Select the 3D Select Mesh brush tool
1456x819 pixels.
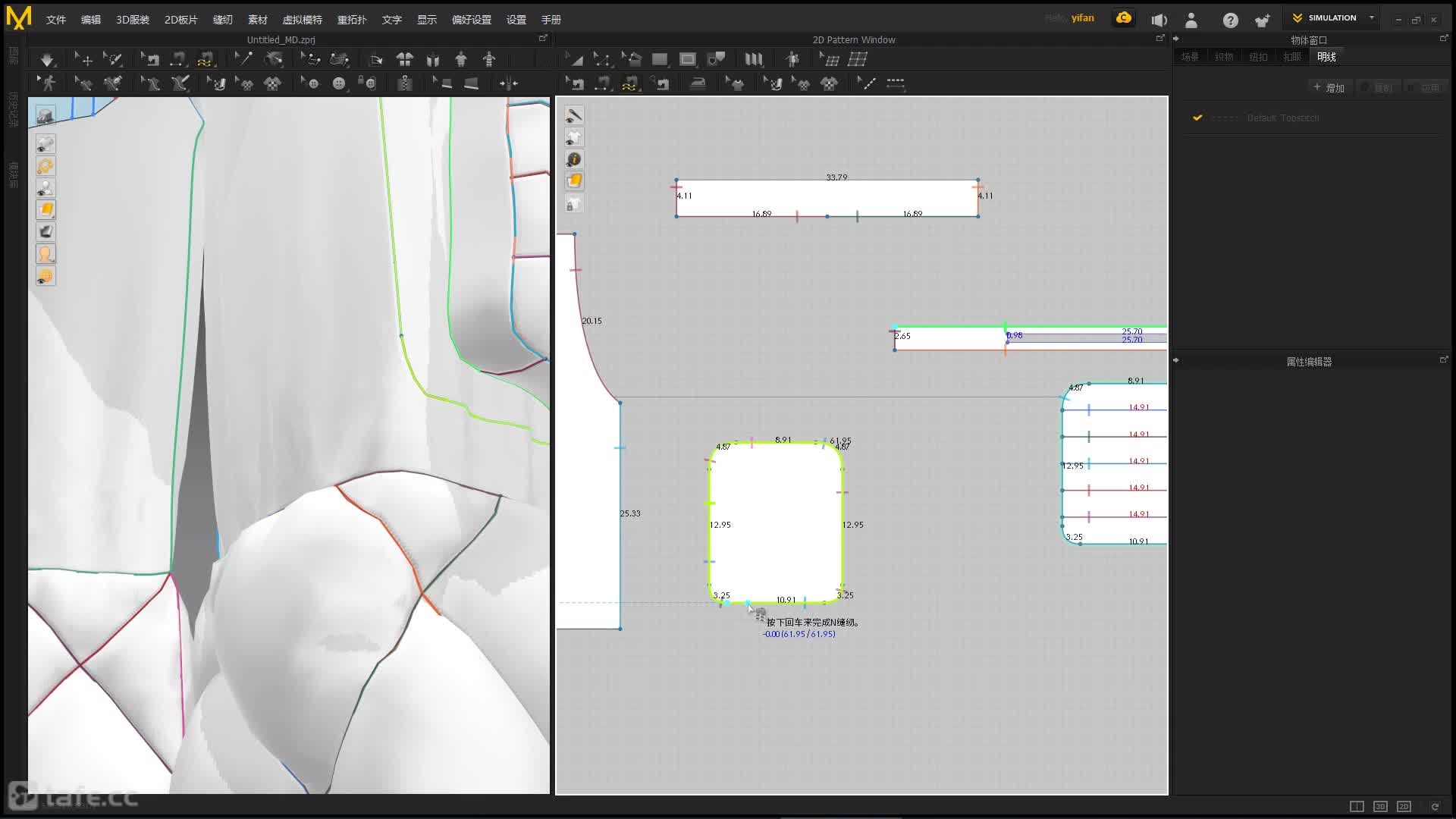coord(112,60)
